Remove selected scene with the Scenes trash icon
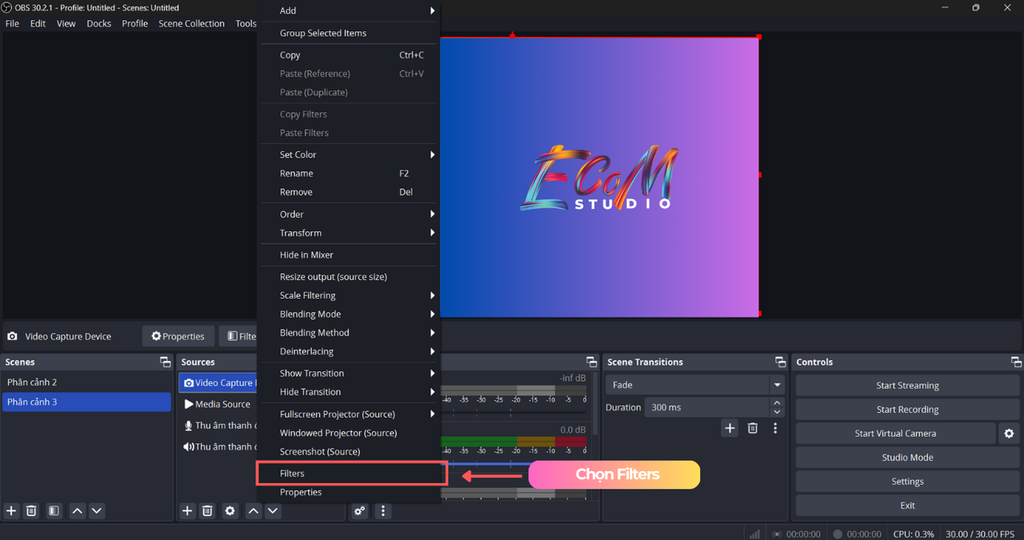Viewport: 1024px width, 540px height. (31, 511)
